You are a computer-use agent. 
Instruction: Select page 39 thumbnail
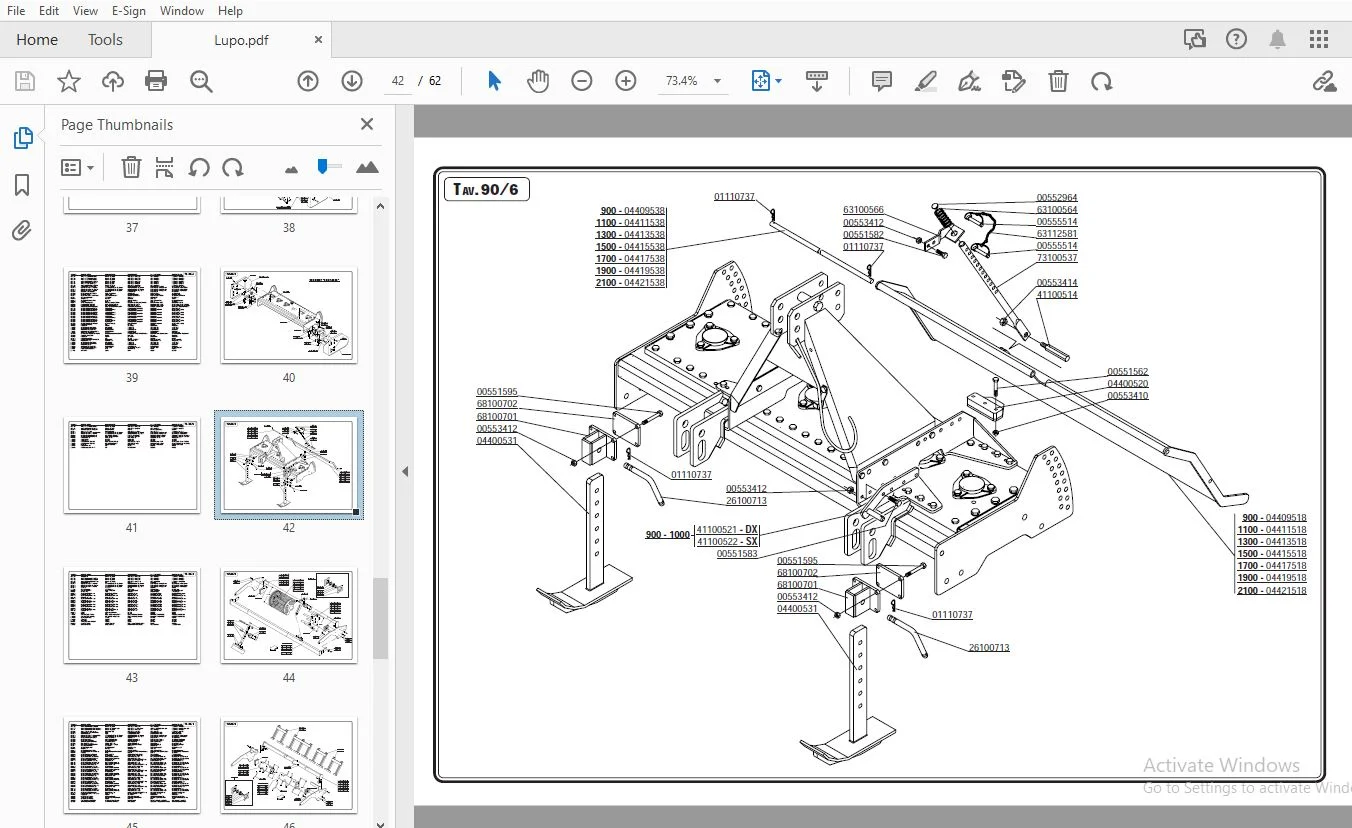tap(132, 314)
